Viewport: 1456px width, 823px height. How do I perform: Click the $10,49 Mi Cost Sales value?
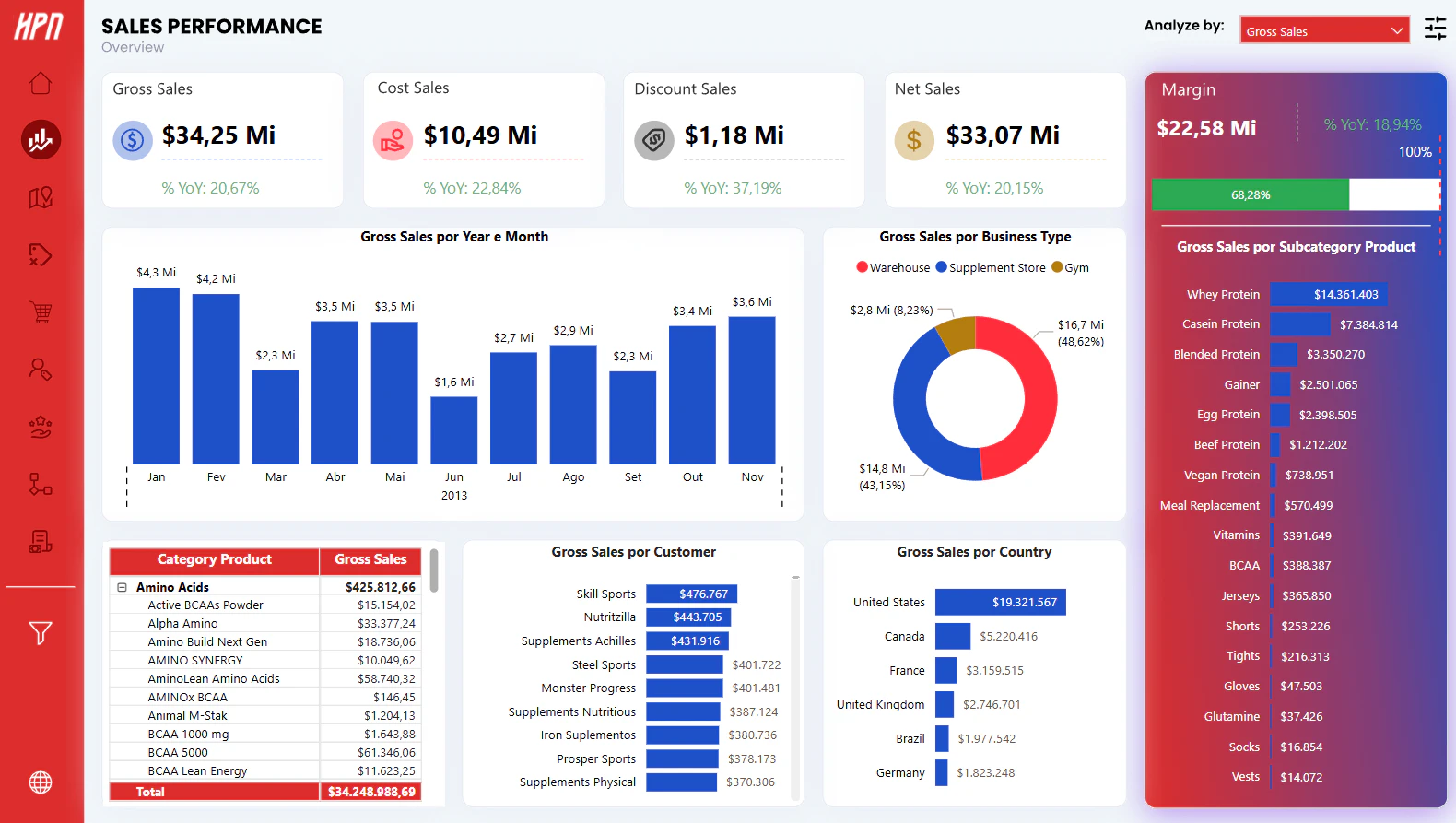point(480,135)
